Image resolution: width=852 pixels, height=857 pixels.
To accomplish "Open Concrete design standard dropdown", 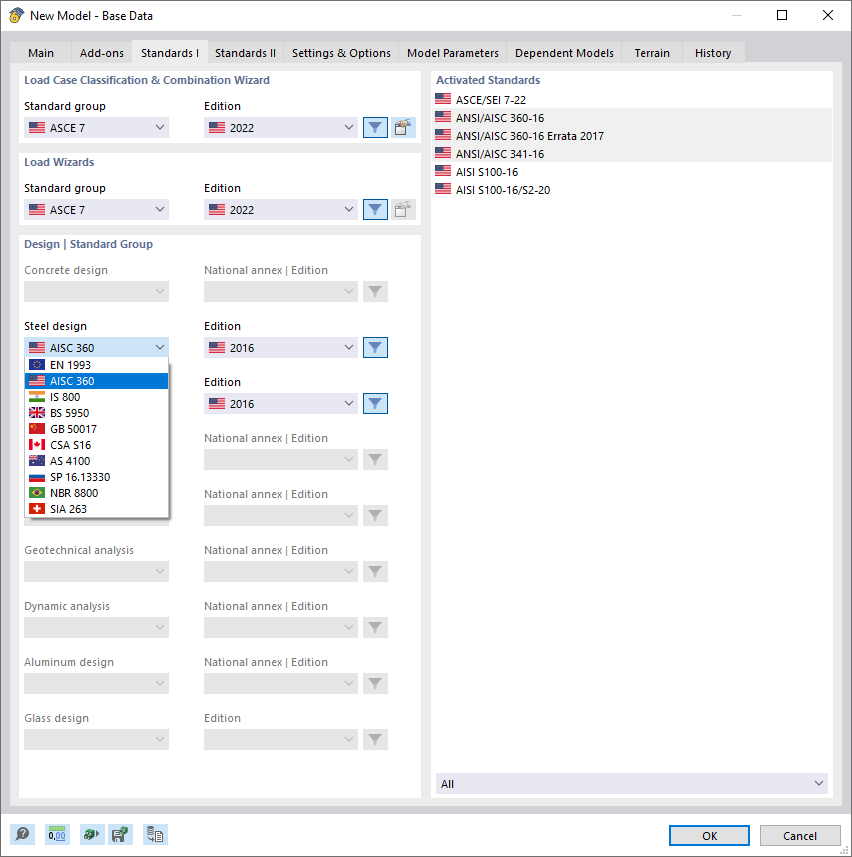I will [96, 291].
